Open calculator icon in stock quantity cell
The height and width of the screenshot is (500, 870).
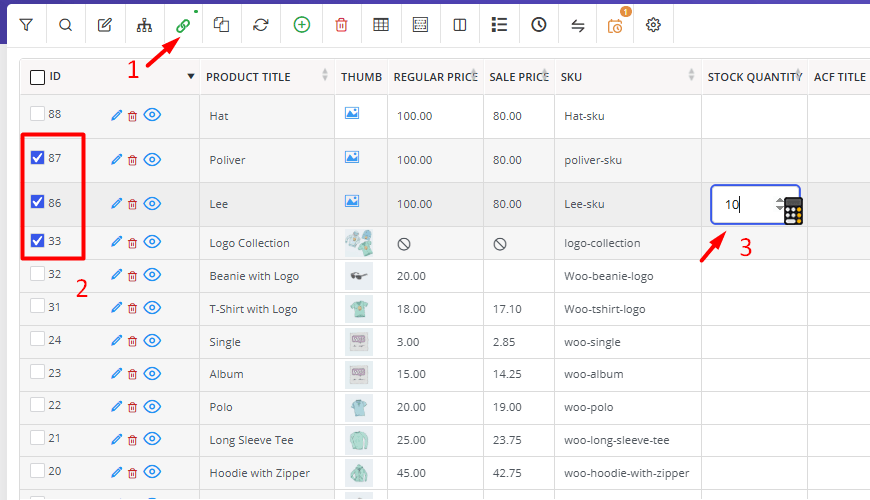coord(793,211)
